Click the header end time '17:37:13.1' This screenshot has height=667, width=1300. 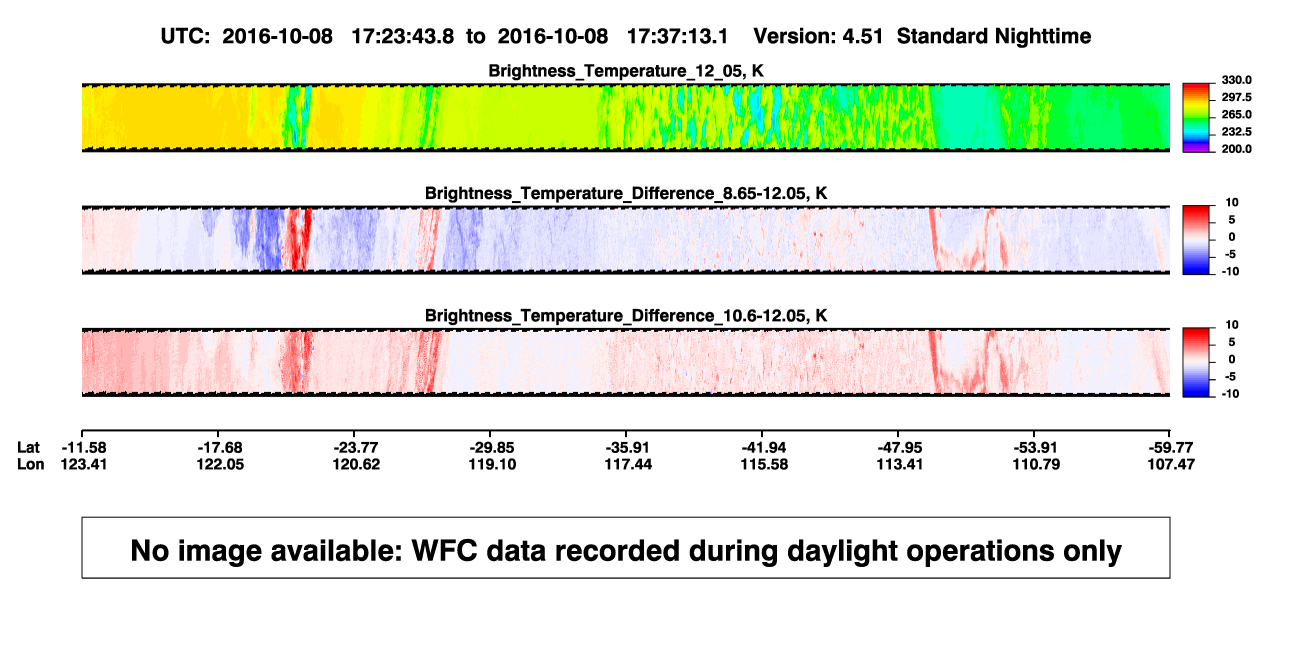[x=679, y=36]
